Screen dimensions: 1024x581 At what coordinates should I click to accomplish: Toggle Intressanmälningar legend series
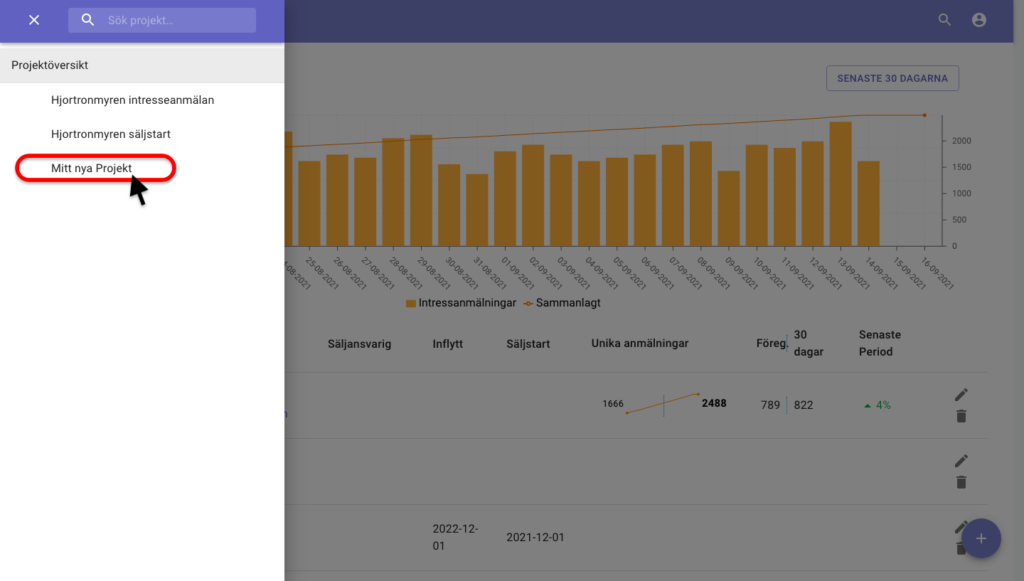(x=460, y=303)
